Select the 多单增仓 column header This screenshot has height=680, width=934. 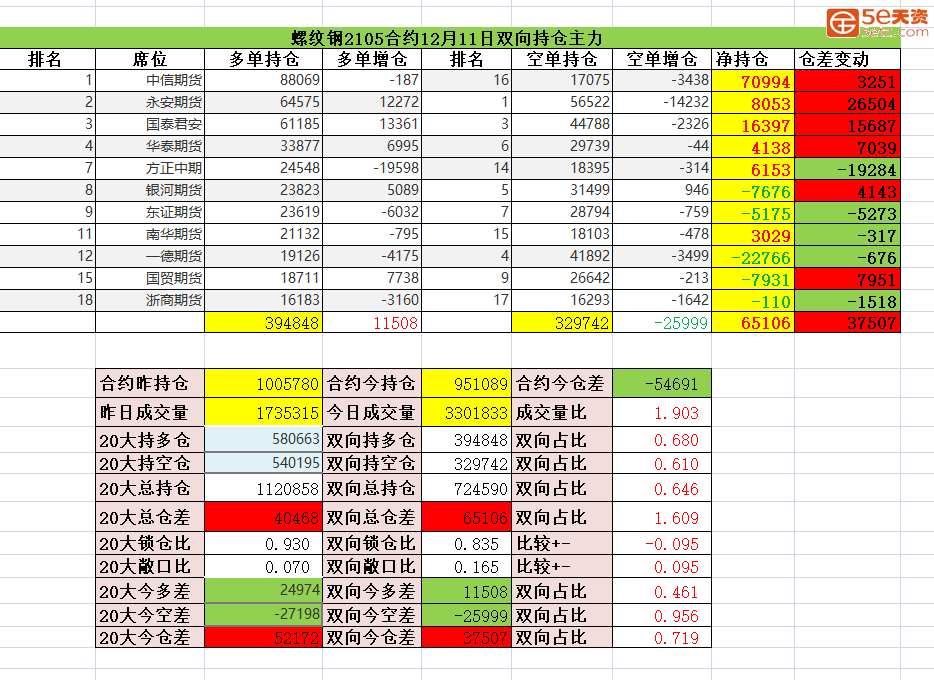(372, 59)
